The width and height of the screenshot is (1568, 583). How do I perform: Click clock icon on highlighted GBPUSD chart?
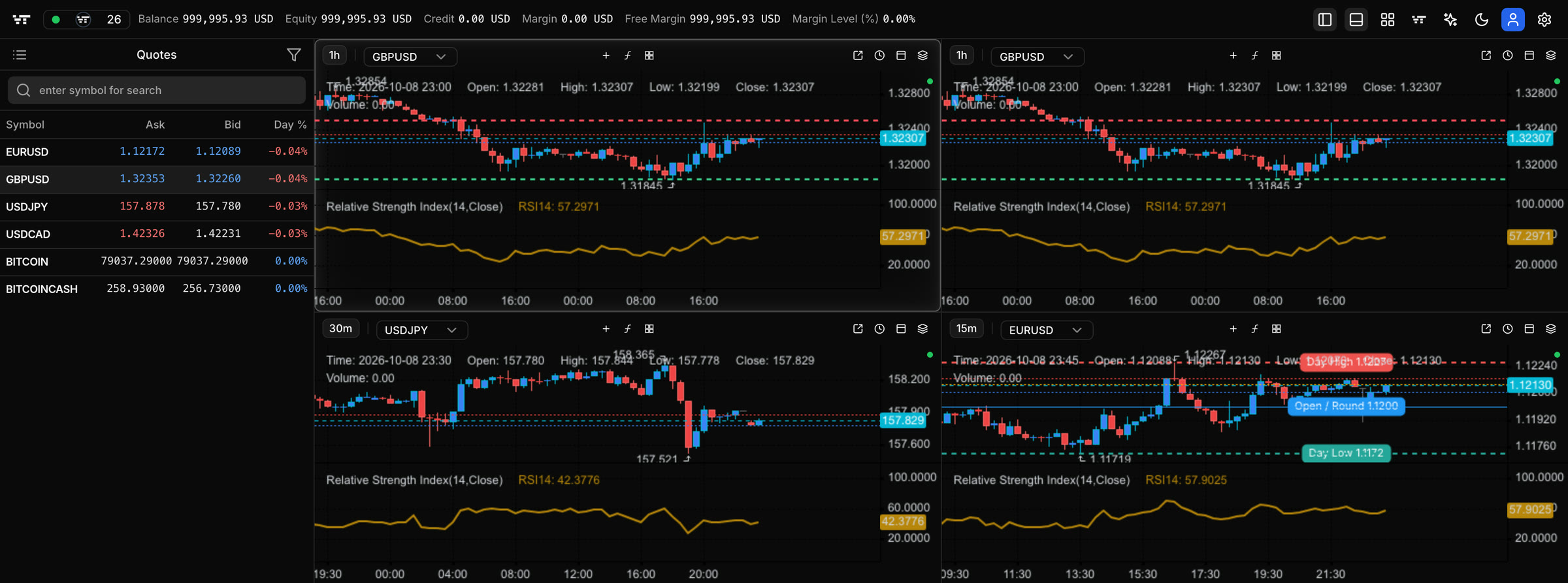879,56
